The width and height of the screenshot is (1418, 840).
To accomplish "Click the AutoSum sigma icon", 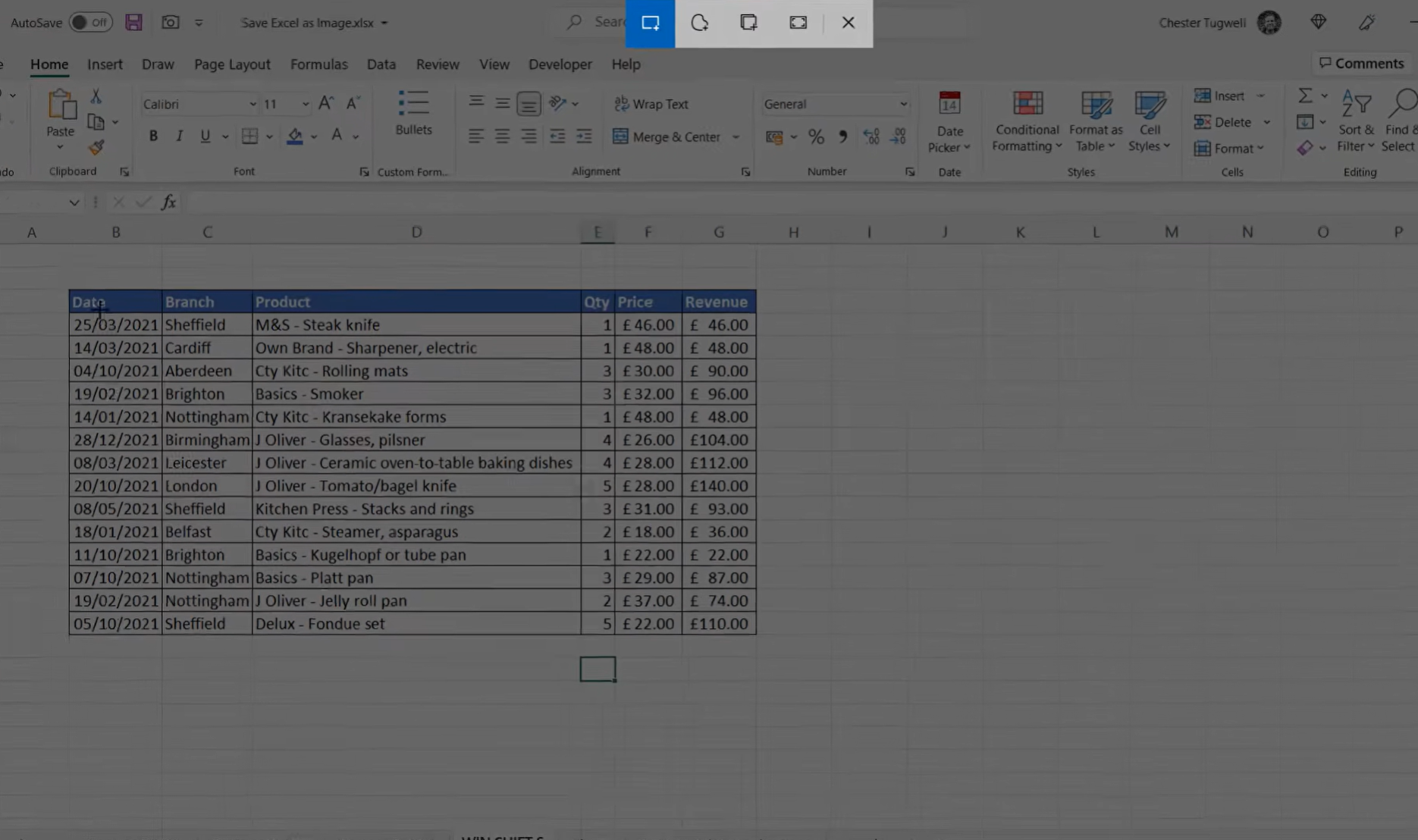I will pyautogui.click(x=1305, y=96).
